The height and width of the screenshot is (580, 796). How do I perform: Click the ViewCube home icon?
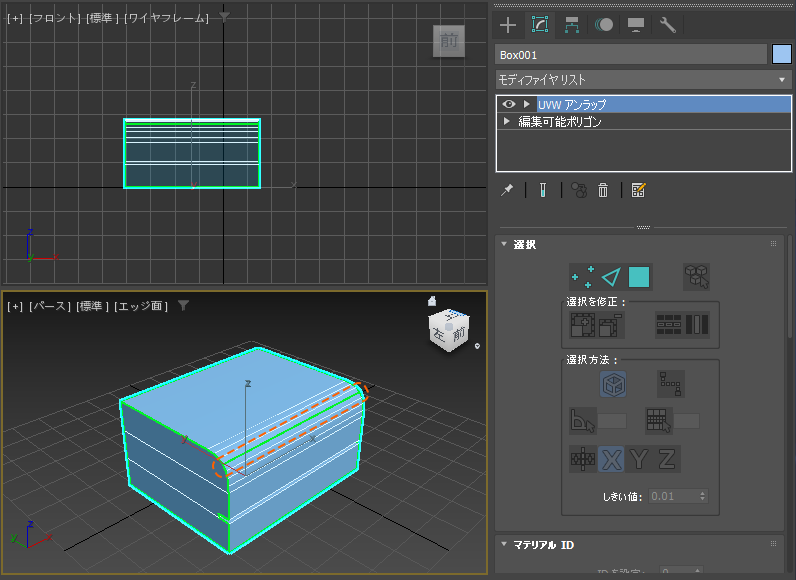point(432,301)
